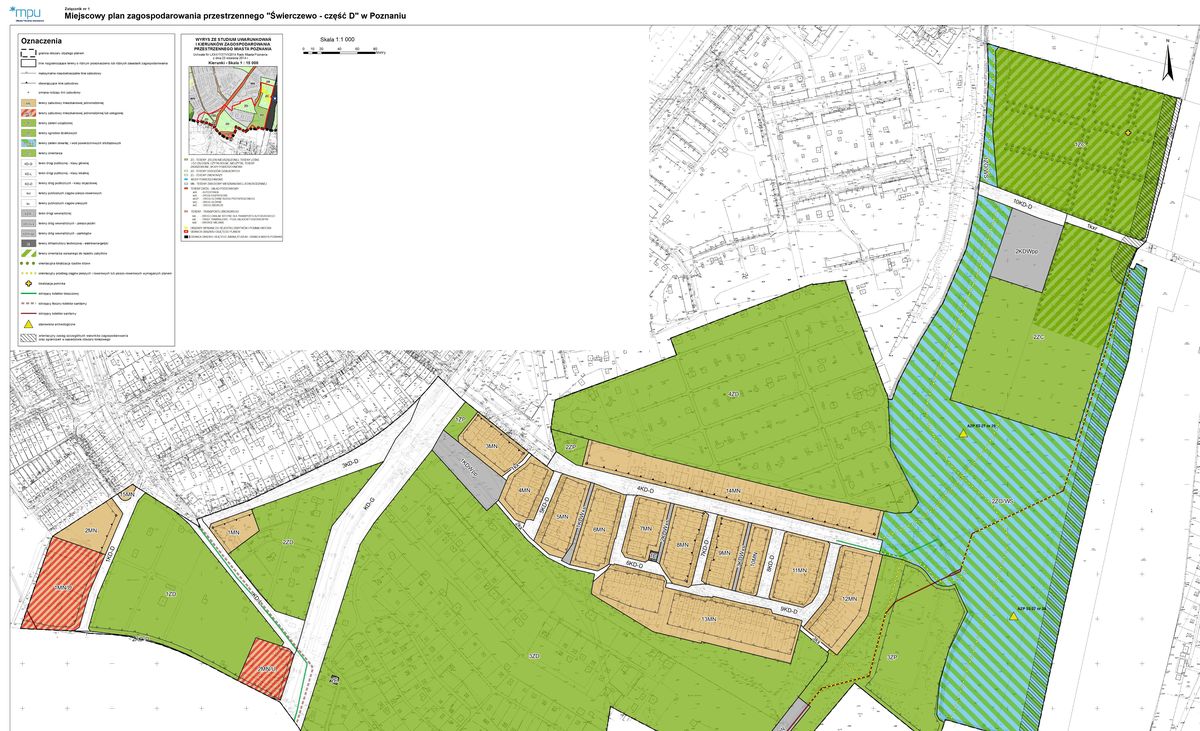Click the yellow triangle marked AZP 53-27 nr 26
1200x731 pixels.
962,433
